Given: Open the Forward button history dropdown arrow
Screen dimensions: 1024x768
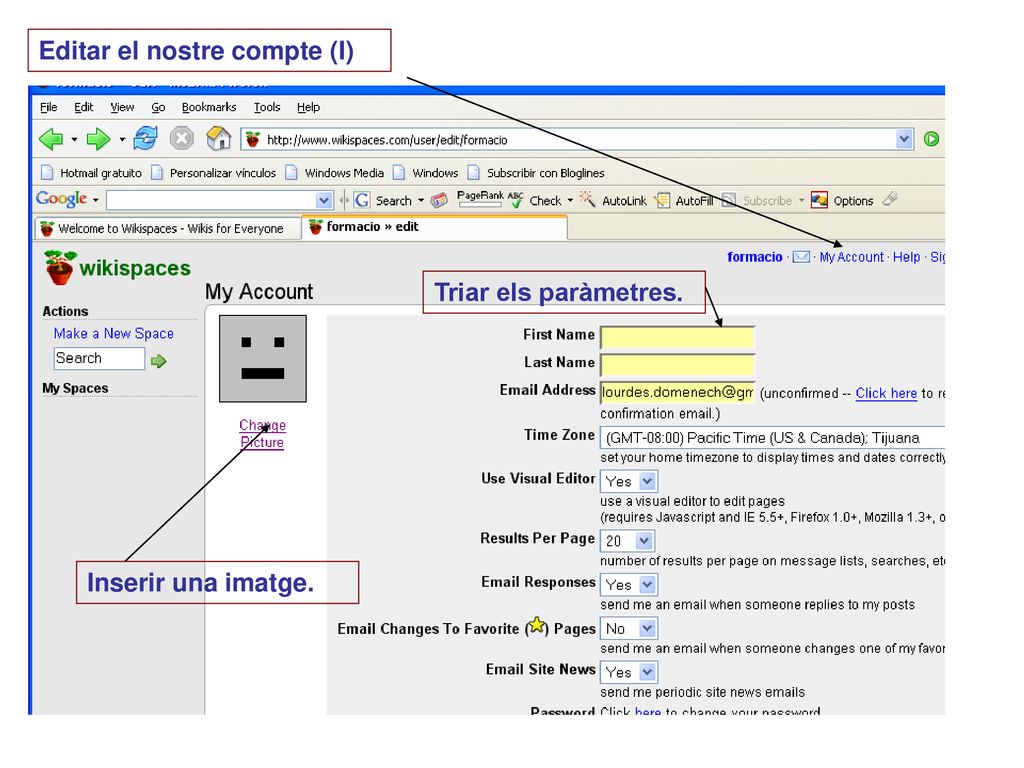Looking at the screenshot, I should [122, 139].
